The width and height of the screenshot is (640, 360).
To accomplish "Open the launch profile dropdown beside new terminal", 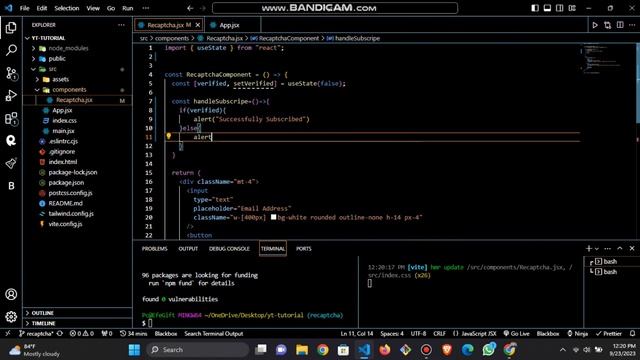I will [x=597, y=249].
